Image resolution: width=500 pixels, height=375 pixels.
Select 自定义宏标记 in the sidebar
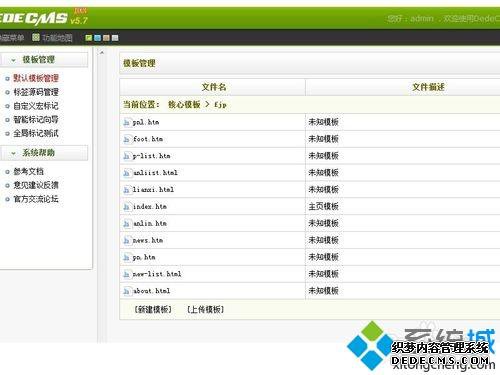pos(36,106)
